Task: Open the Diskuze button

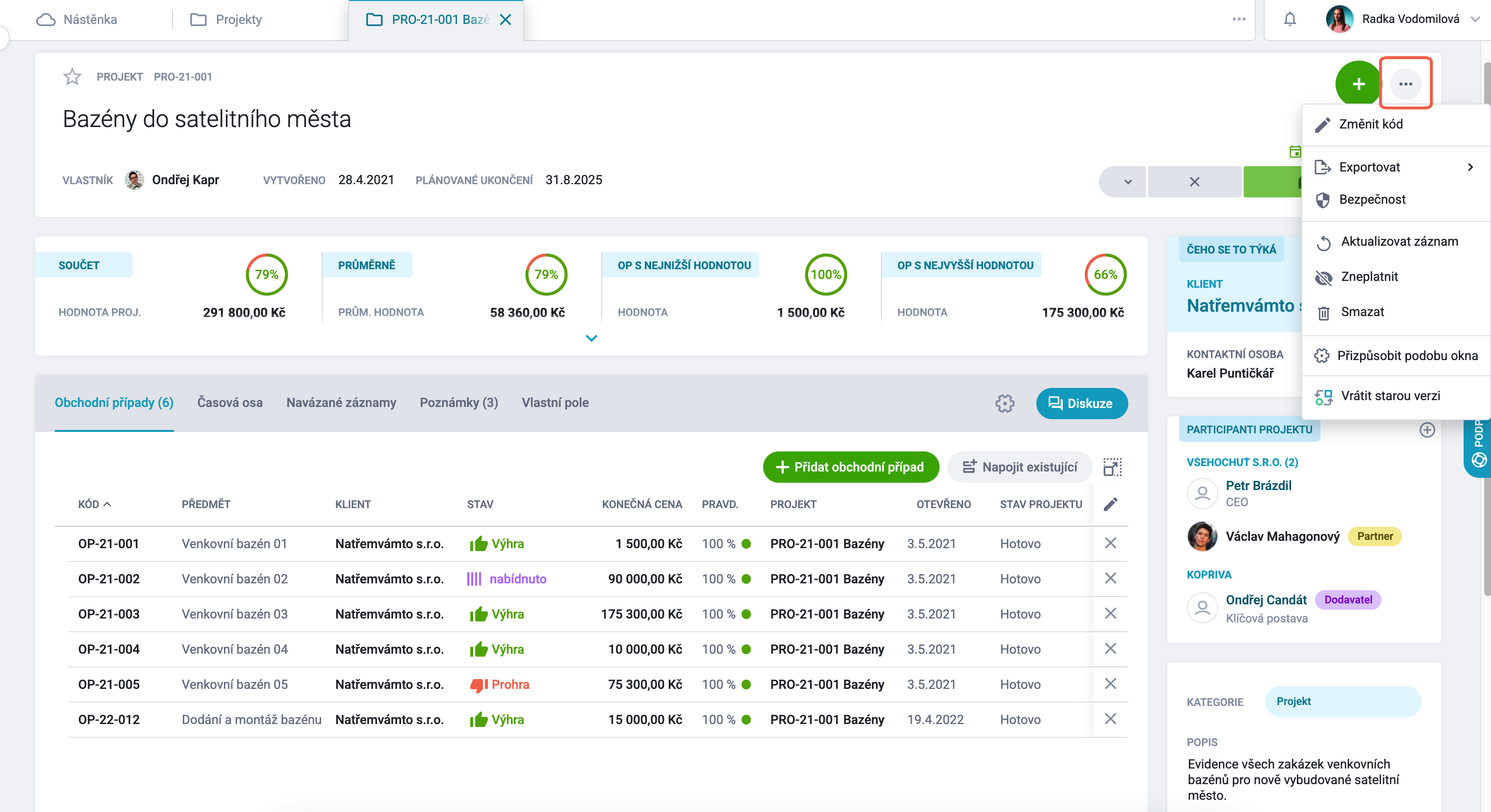Action: click(x=1081, y=403)
